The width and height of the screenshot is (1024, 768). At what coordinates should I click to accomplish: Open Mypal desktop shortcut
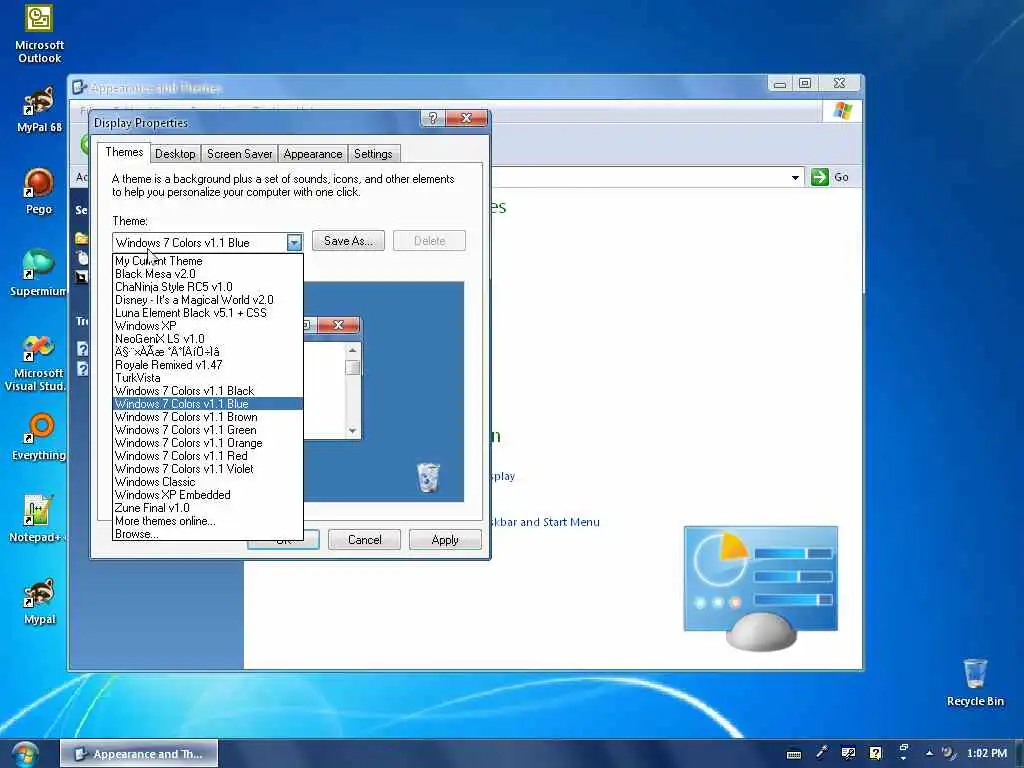coord(39,601)
